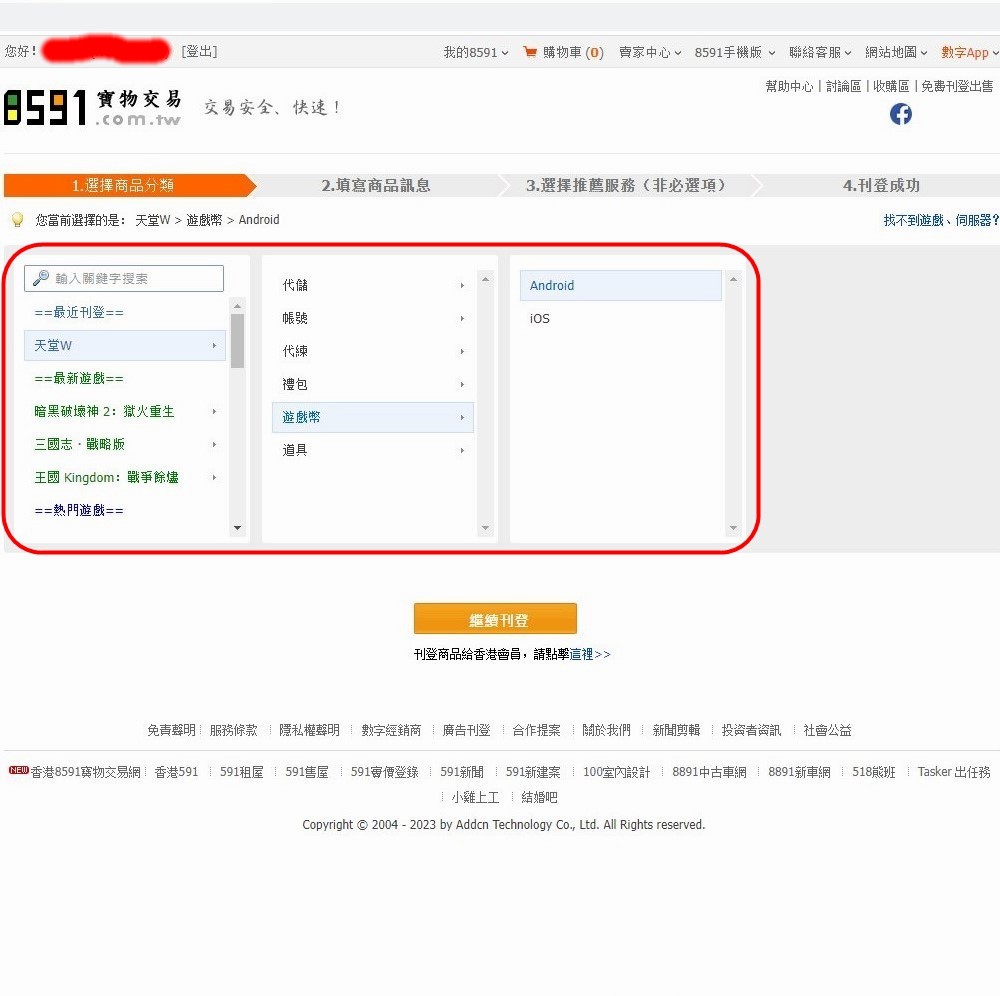Image resolution: width=1000 pixels, height=996 pixels.
Task: Click the arrow next to 天堂W
Action: click(x=214, y=346)
